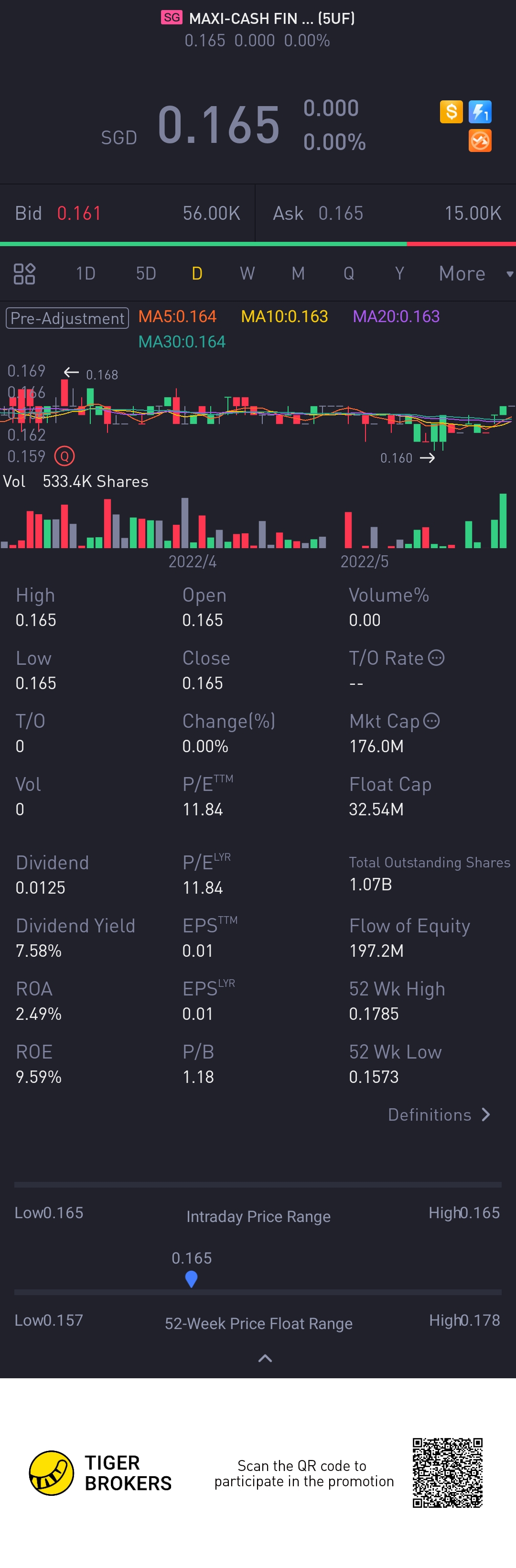The width and height of the screenshot is (516, 1568).
Task: Tap the blue lightning bolt badge
Action: click(x=480, y=112)
